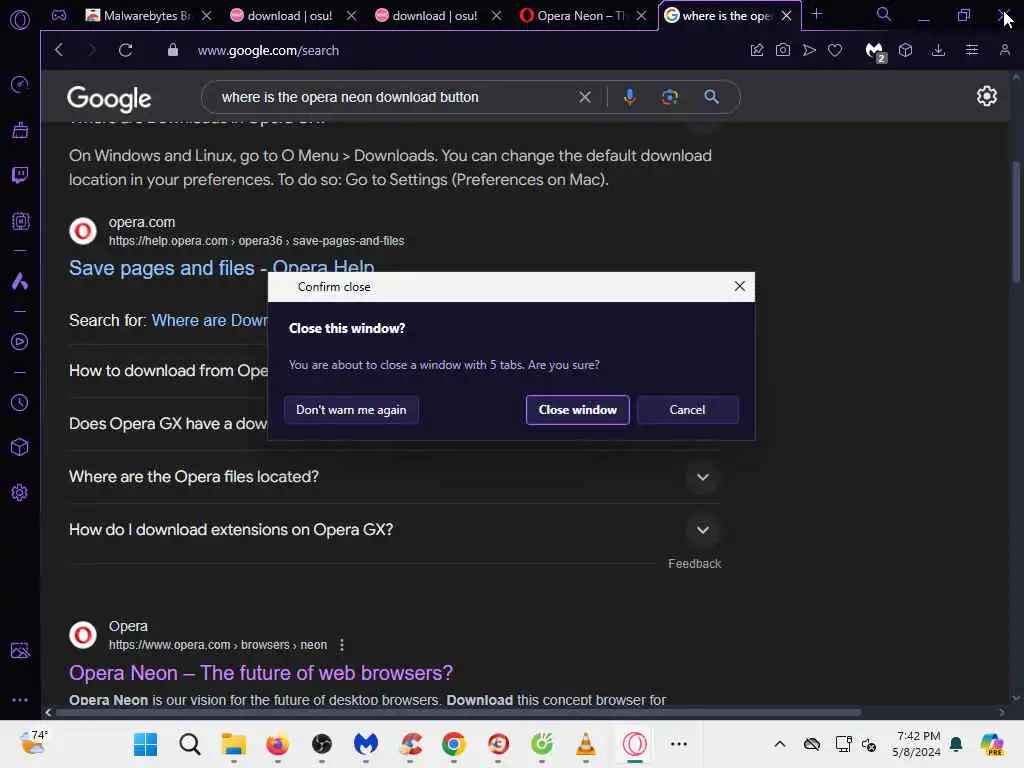Screen dimensions: 1024x768
Task: Open a new tab with plus button
Action: [x=816, y=14]
